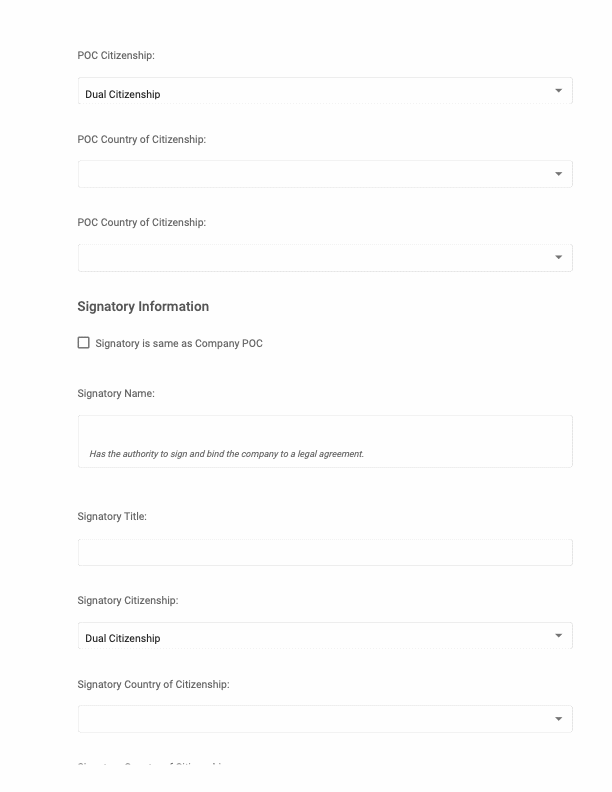Click the POC Citizenship dropdown arrow

[x=558, y=91]
